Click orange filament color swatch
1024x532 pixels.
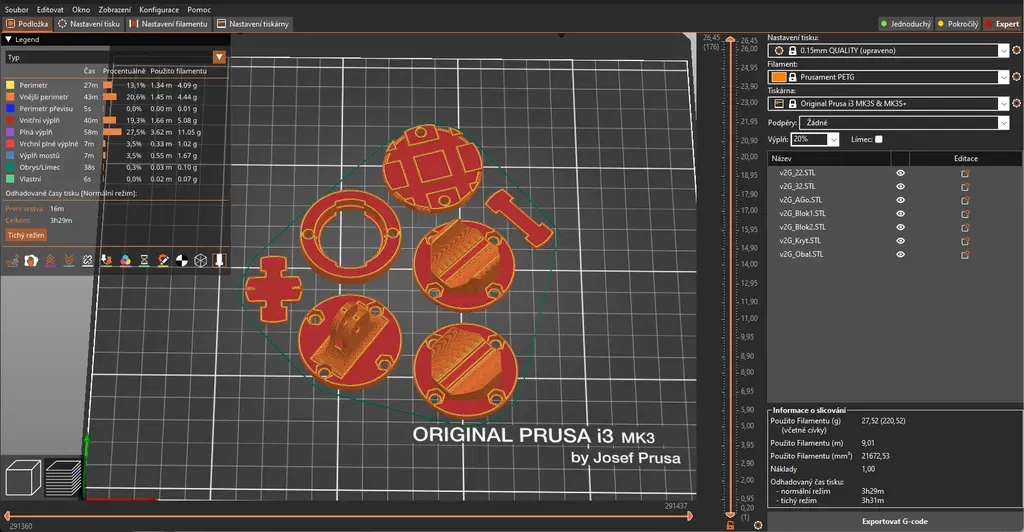779,77
